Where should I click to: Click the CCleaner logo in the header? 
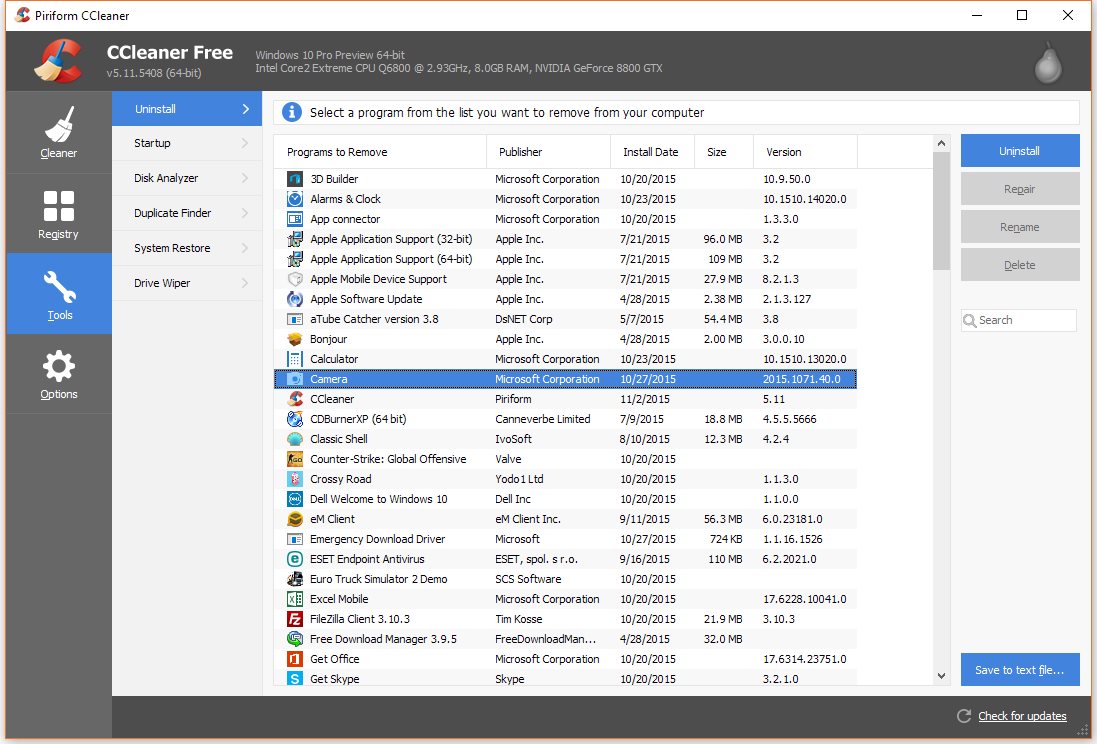[x=57, y=60]
